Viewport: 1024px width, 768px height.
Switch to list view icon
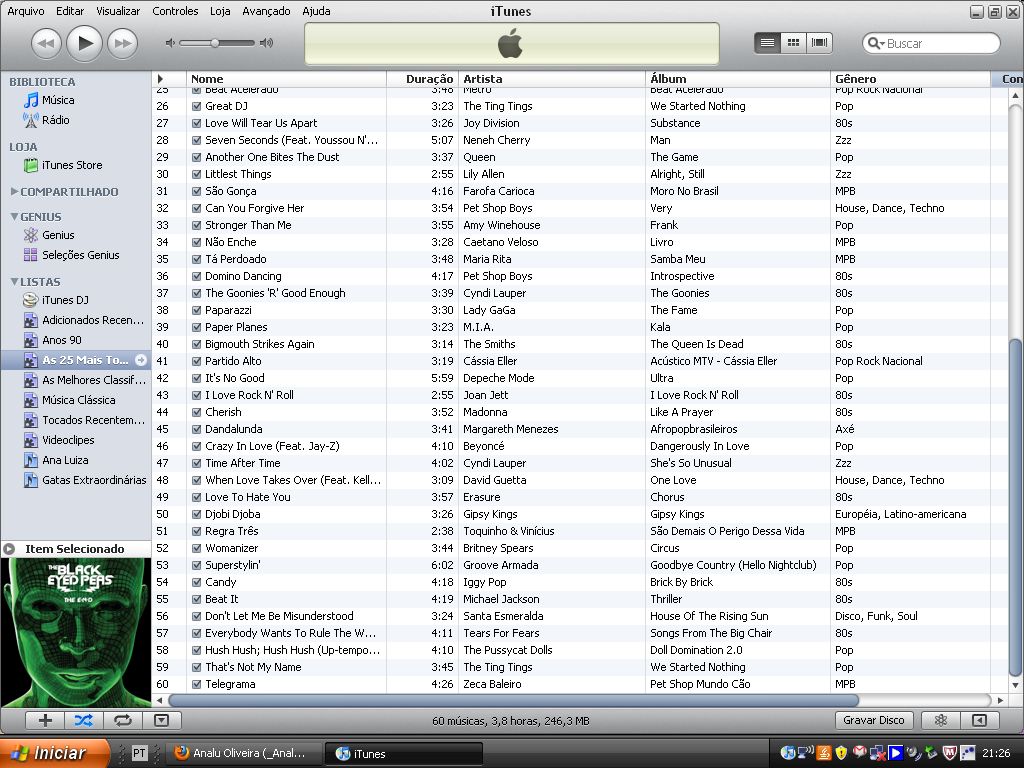pos(767,43)
